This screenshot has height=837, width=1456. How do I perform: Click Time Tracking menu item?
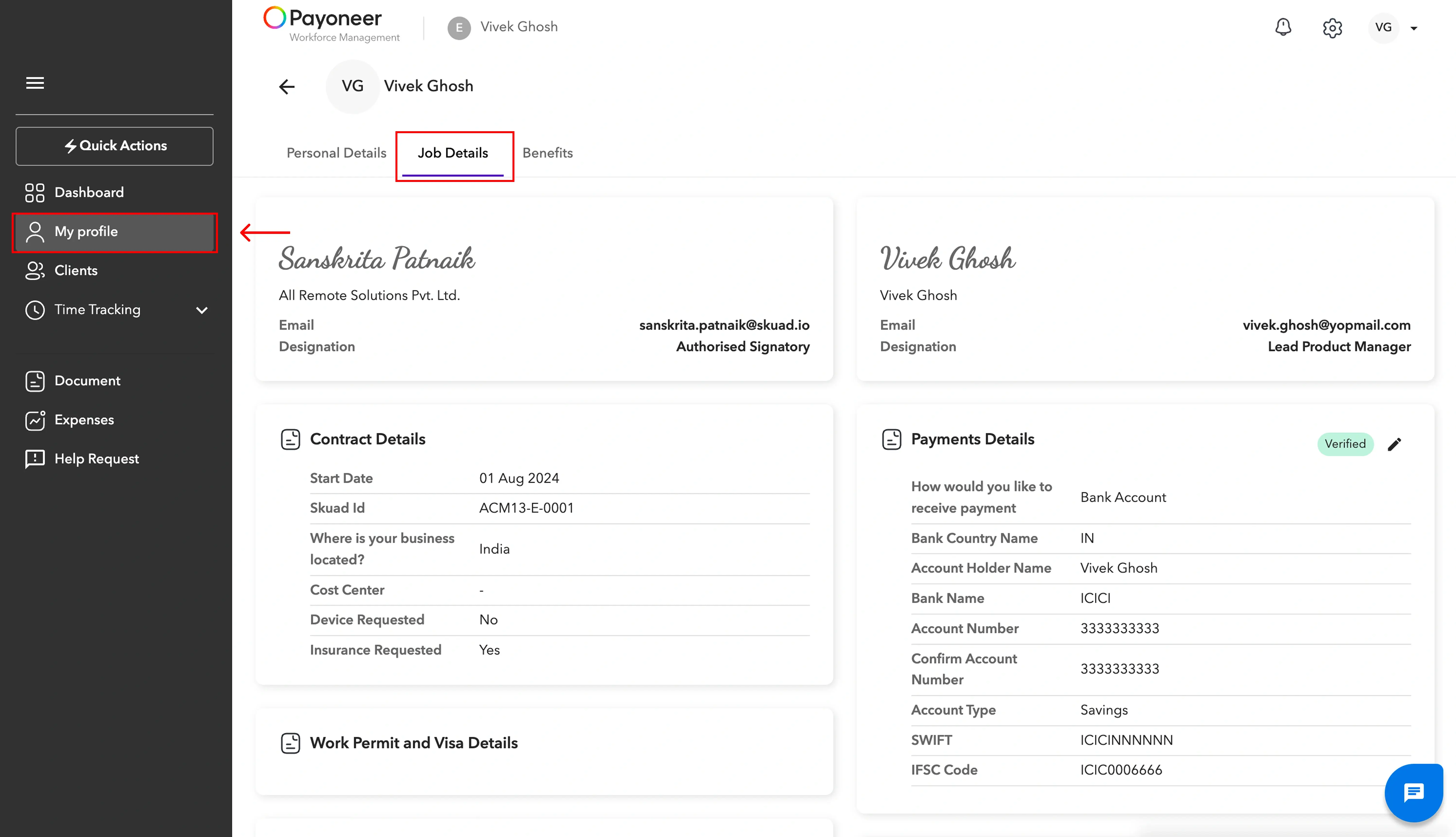(x=97, y=309)
